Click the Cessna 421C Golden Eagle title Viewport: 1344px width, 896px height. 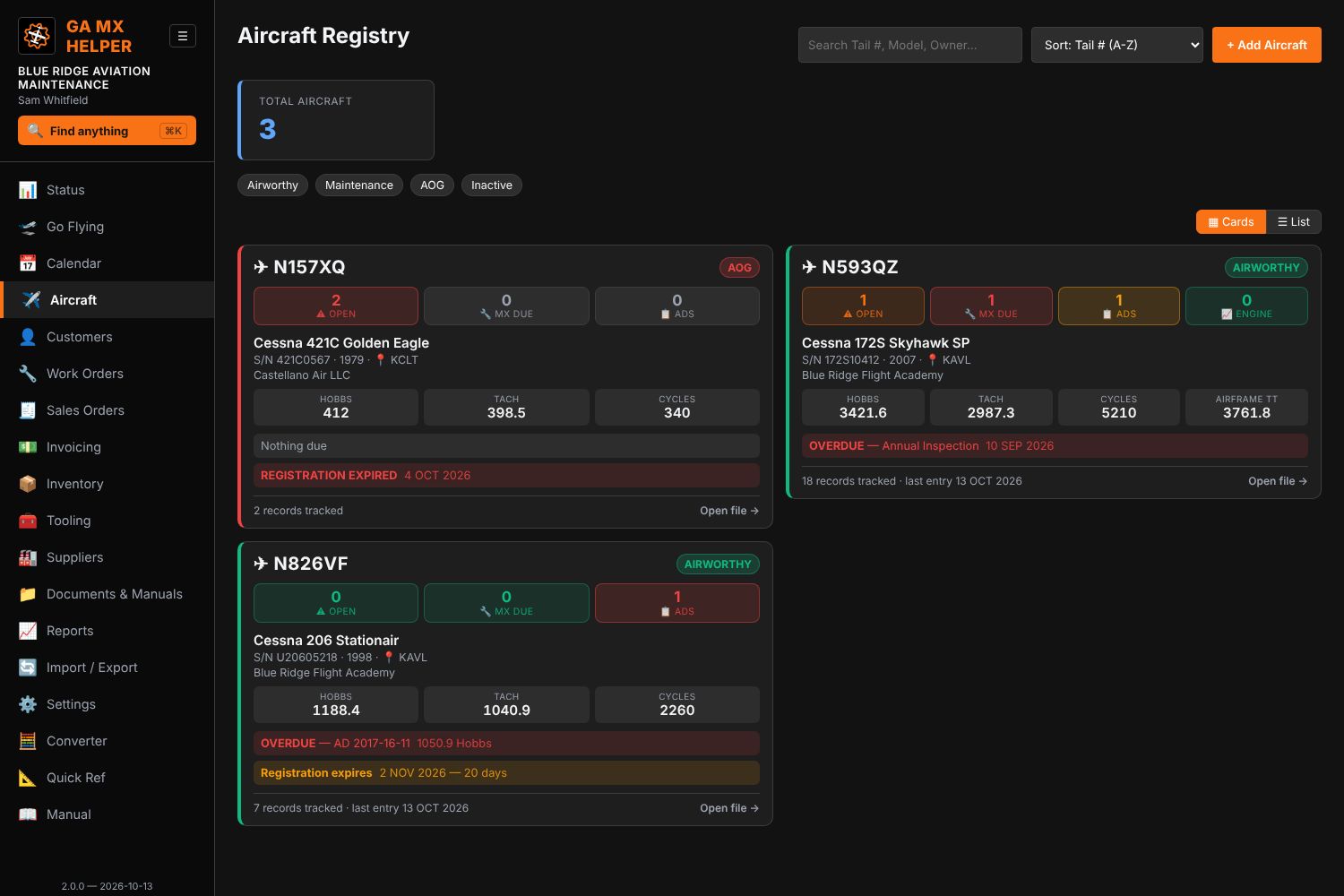click(341, 343)
